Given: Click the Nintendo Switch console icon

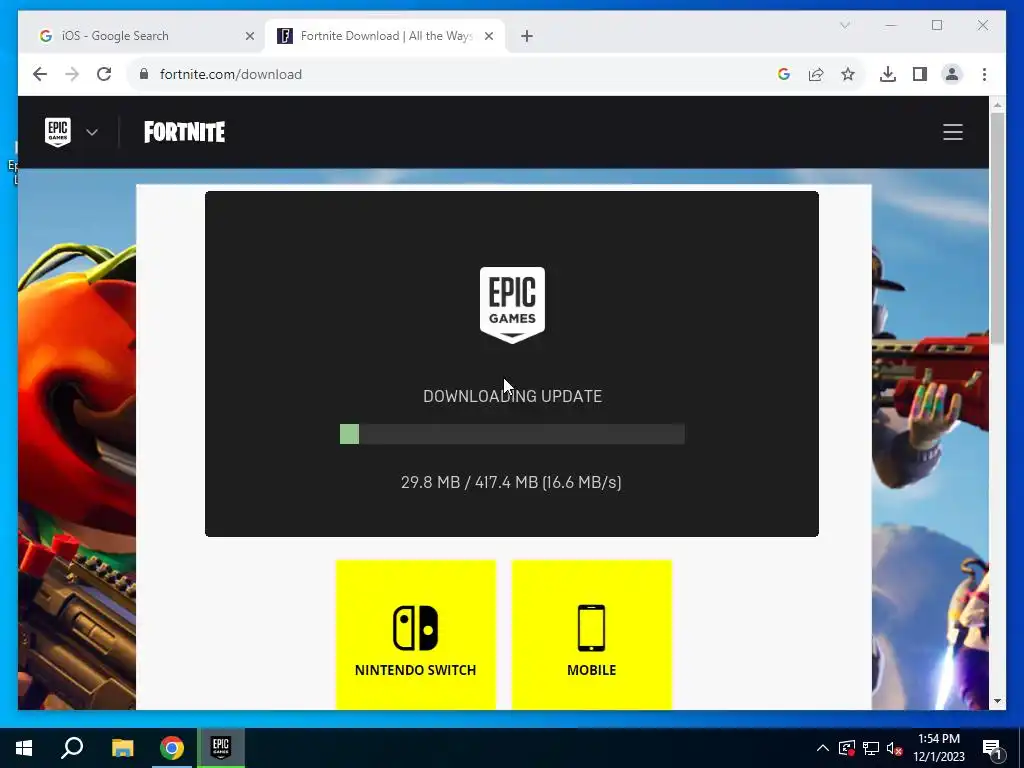Looking at the screenshot, I should pyautogui.click(x=415, y=628).
